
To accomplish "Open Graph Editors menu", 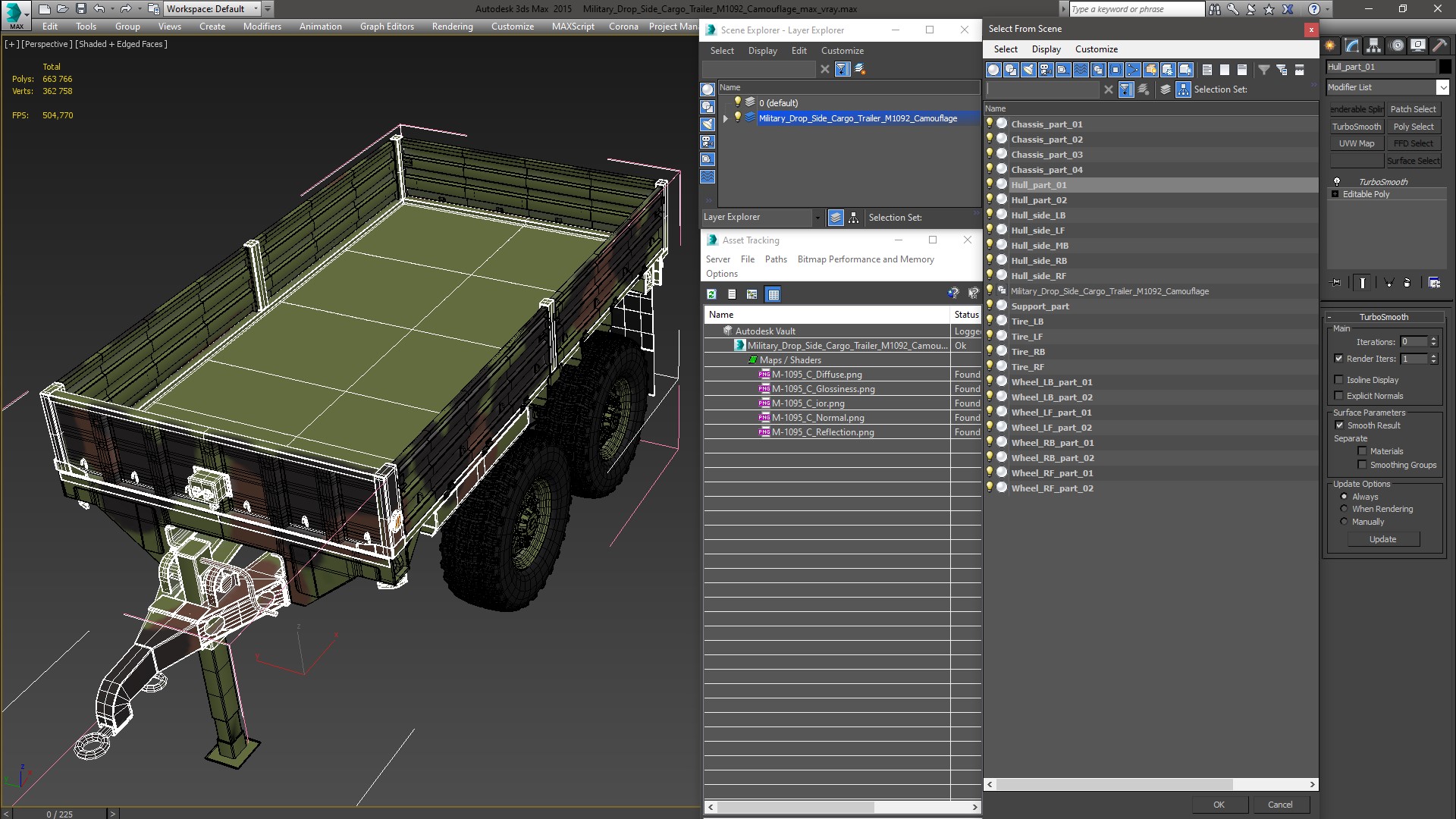I will click(x=387, y=27).
